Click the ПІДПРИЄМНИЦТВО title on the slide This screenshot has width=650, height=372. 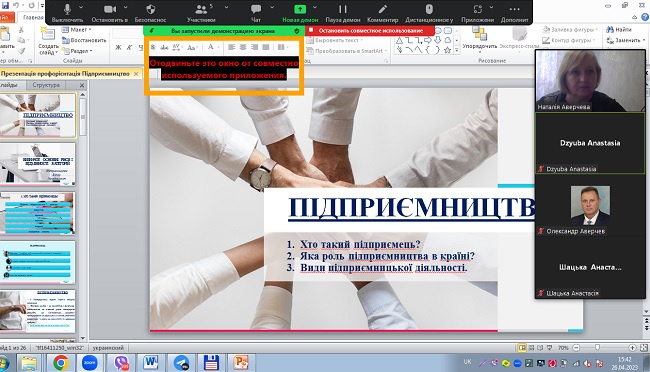[411, 207]
